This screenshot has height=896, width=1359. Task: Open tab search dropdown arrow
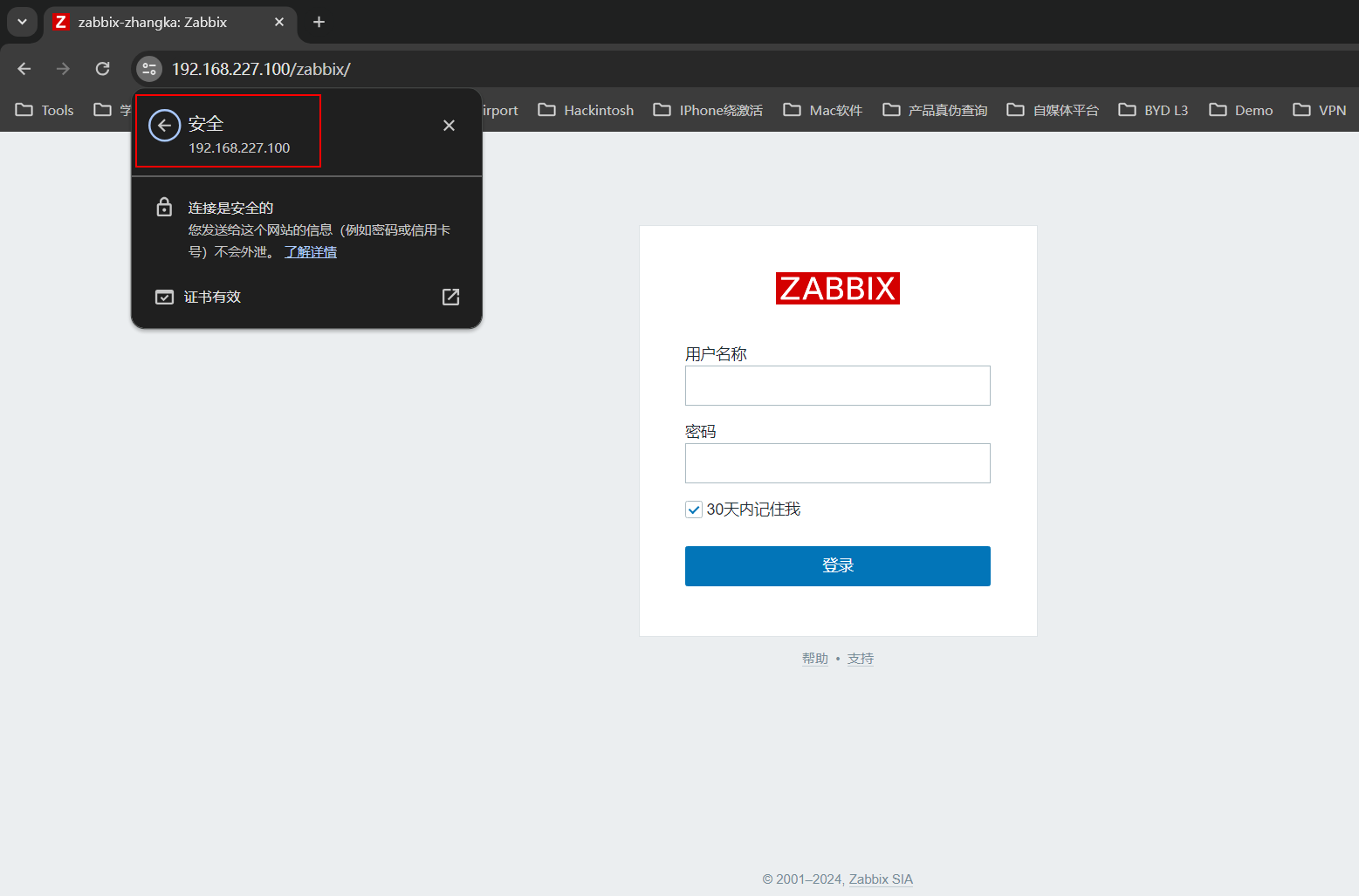pos(22,22)
